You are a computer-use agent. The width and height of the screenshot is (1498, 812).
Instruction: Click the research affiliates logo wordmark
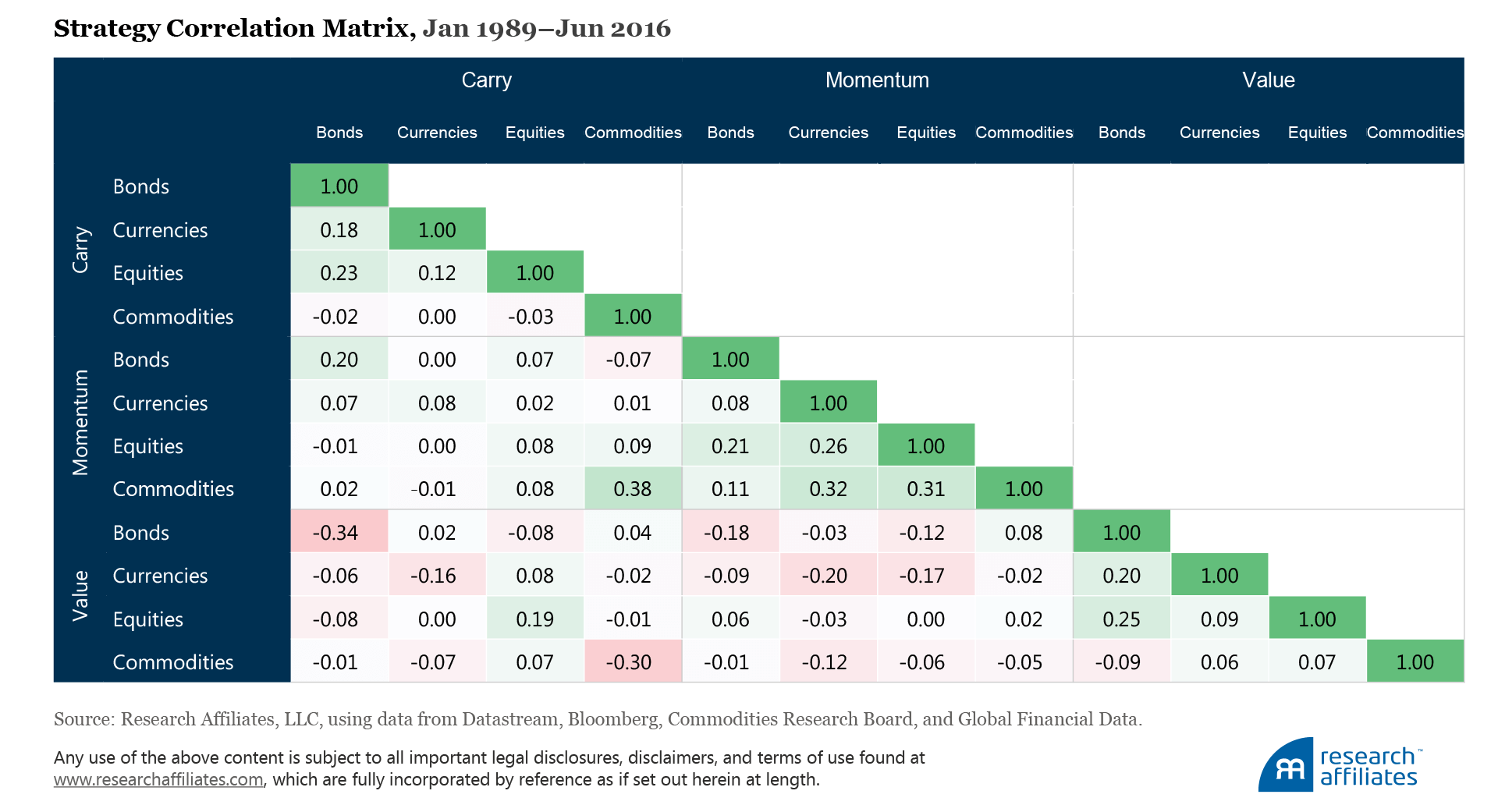1368,767
